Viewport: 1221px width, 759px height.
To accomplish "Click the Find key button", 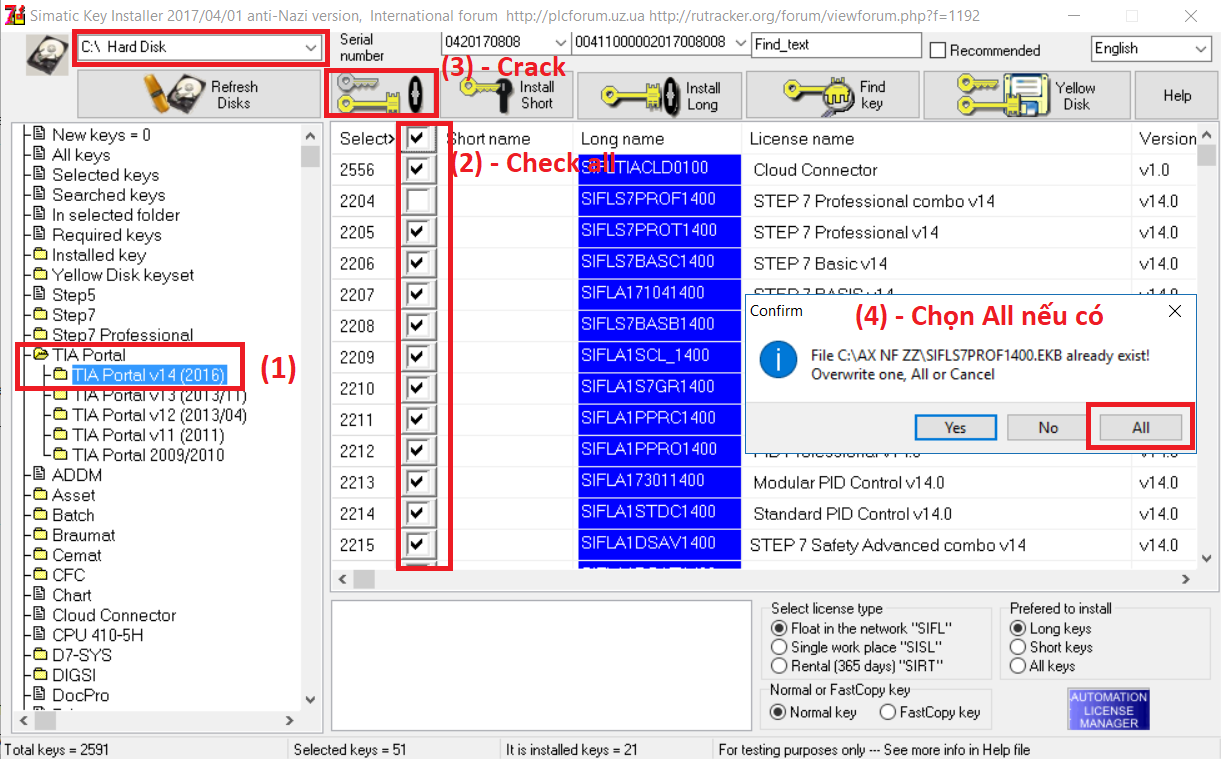I will [831, 96].
